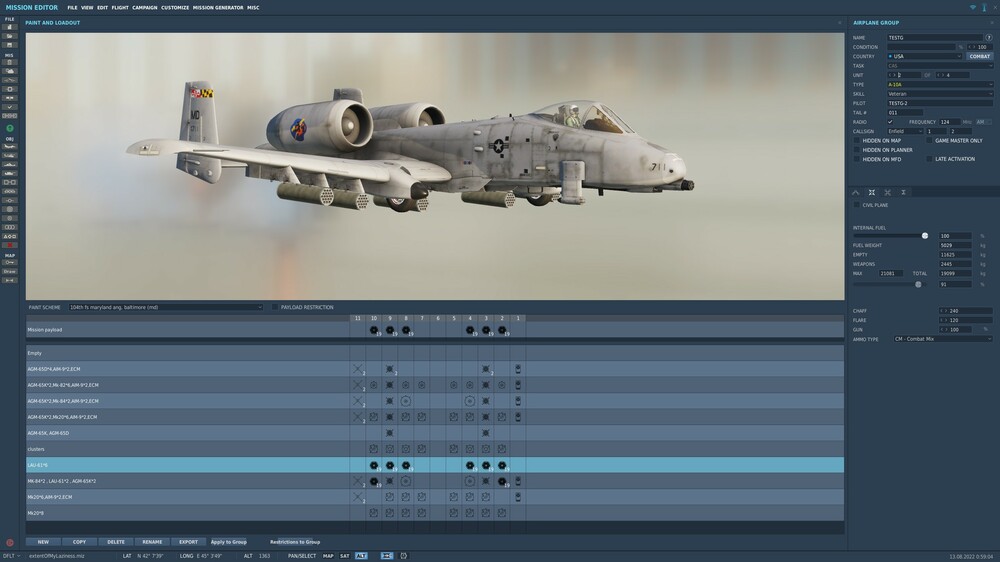The width and height of the screenshot is (1000, 562).
Task: Open the CAMPAIGN menu
Action: pyautogui.click(x=145, y=8)
